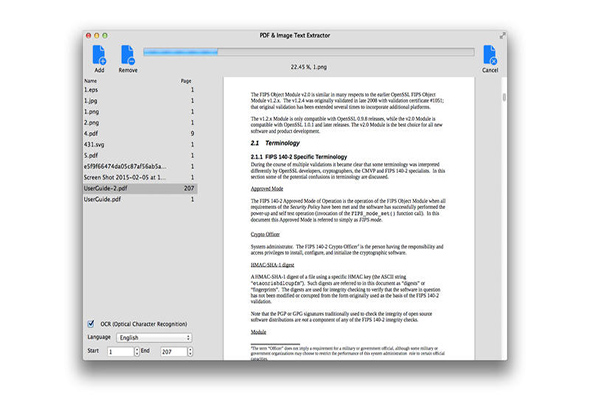
Task: Click the End page input field
Action: click(x=174, y=352)
